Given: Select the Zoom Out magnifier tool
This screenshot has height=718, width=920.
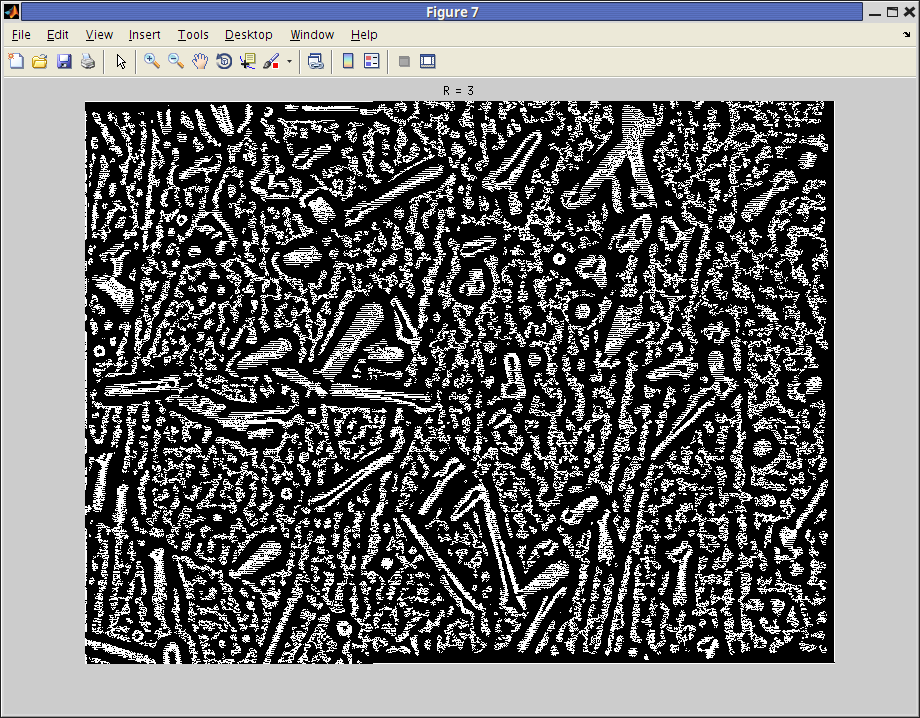Looking at the screenshot, I should (x=176, y=61).
